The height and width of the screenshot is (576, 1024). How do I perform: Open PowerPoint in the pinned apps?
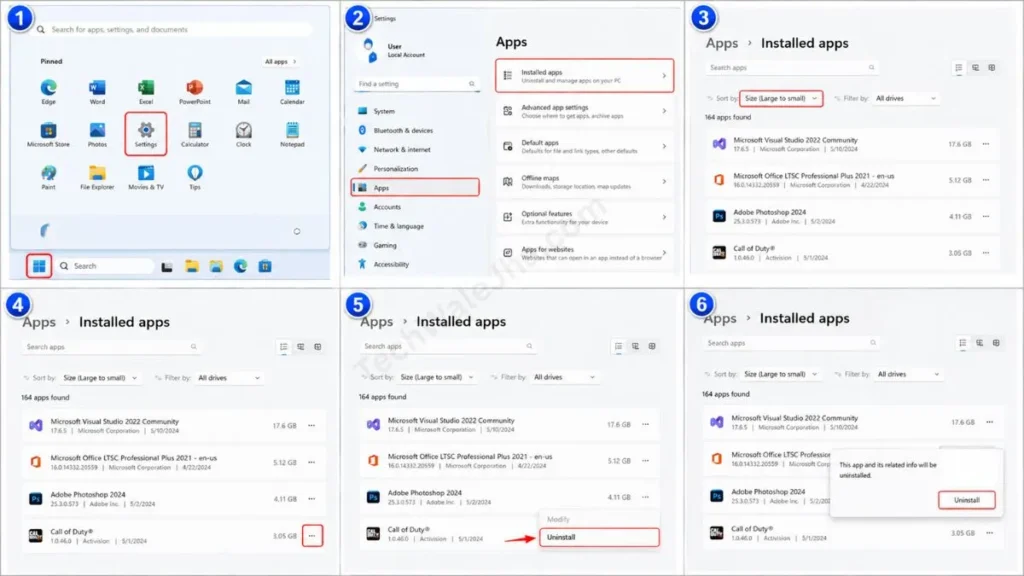[195, 91]
